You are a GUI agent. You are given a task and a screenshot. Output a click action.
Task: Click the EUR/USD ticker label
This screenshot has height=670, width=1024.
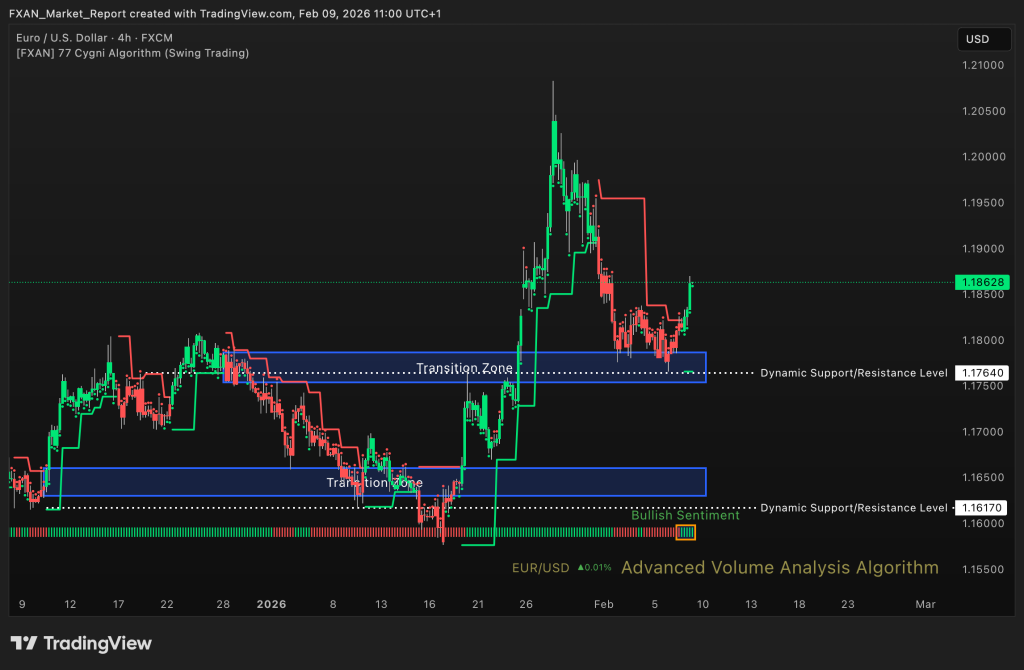[x=540, y=568]
